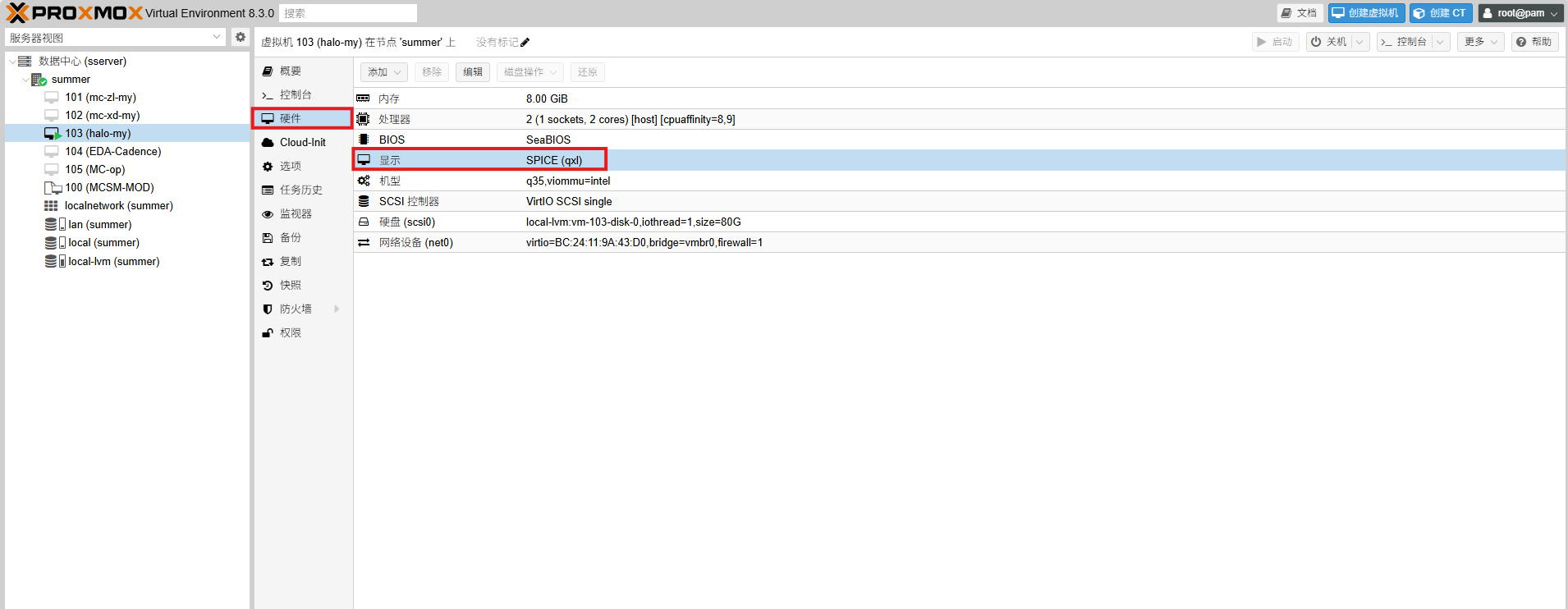This screenshot has width=1568, height=609.
Task: Click the 创建虚拟机 create VM button
Action: coord(1366,13)
